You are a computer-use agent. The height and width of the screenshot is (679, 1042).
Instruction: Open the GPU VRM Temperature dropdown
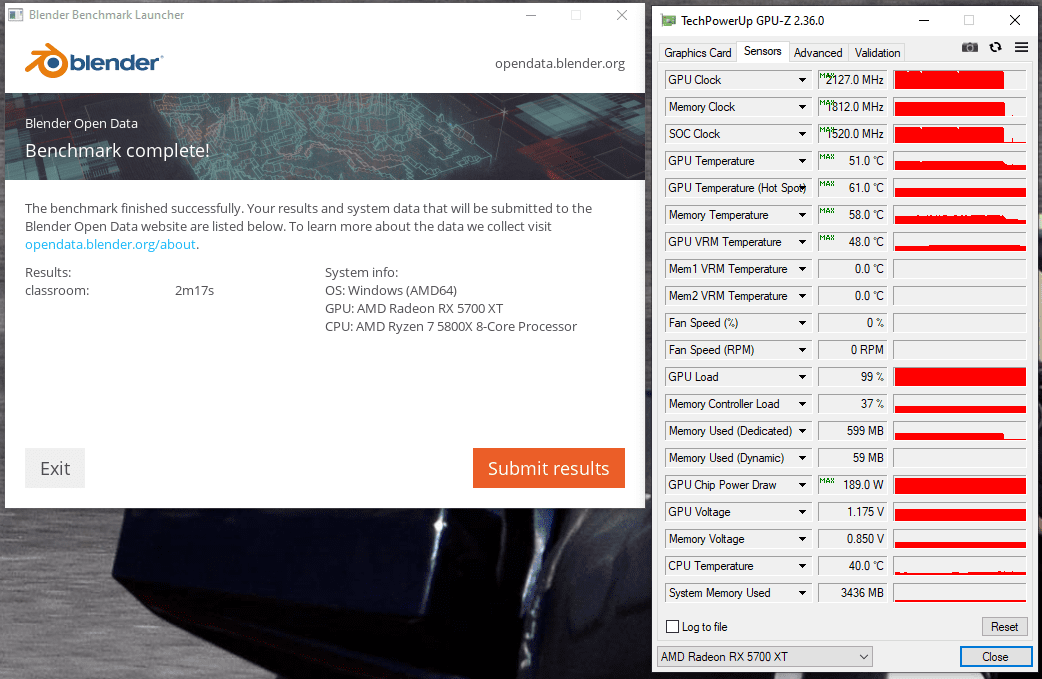pos(802,242)
